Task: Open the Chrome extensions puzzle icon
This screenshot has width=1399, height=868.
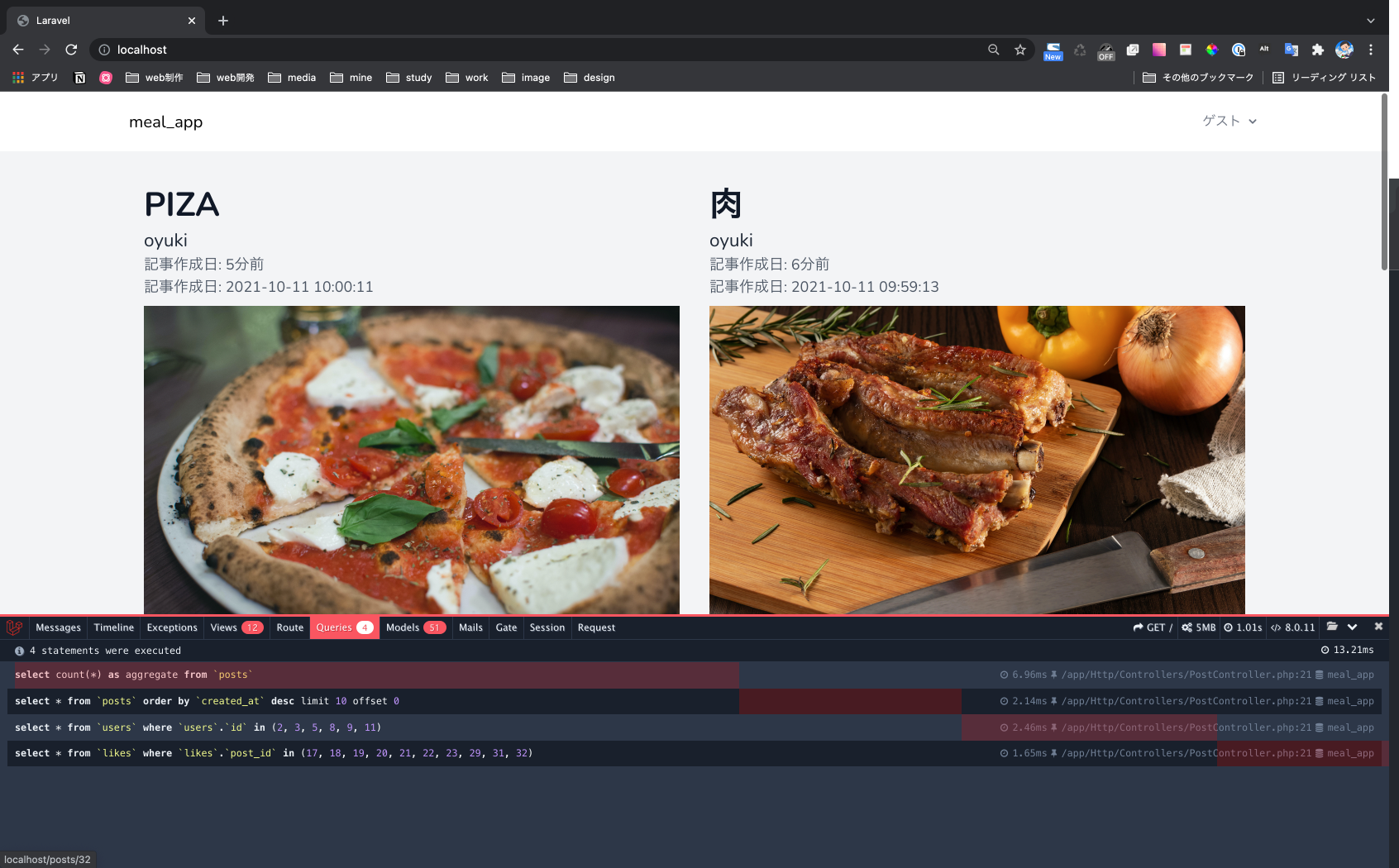Action: click(x=1316, y=50)
